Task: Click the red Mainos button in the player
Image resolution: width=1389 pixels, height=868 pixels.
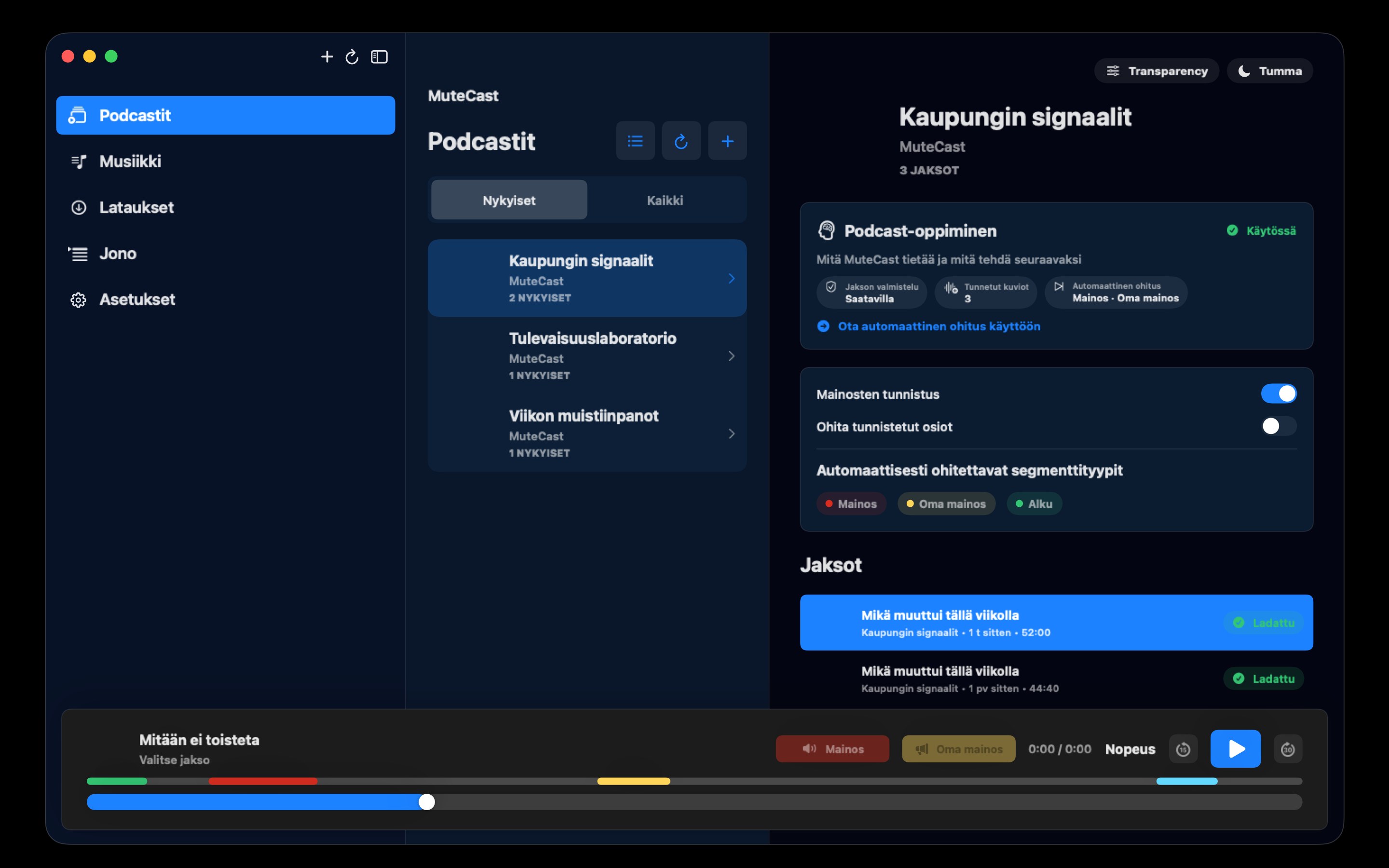Action: (832, 748)
